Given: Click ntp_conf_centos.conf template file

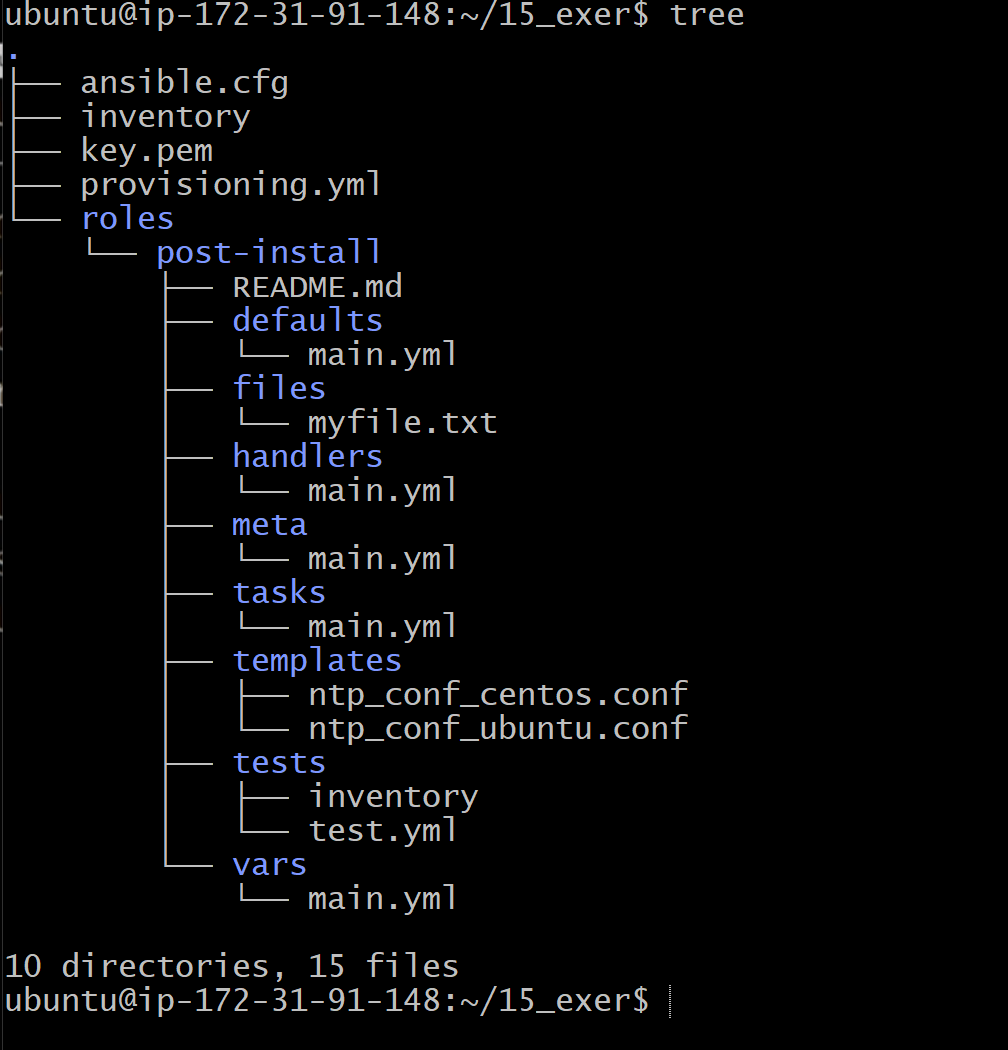Looking at the screenshot, I should pos(498,695).
